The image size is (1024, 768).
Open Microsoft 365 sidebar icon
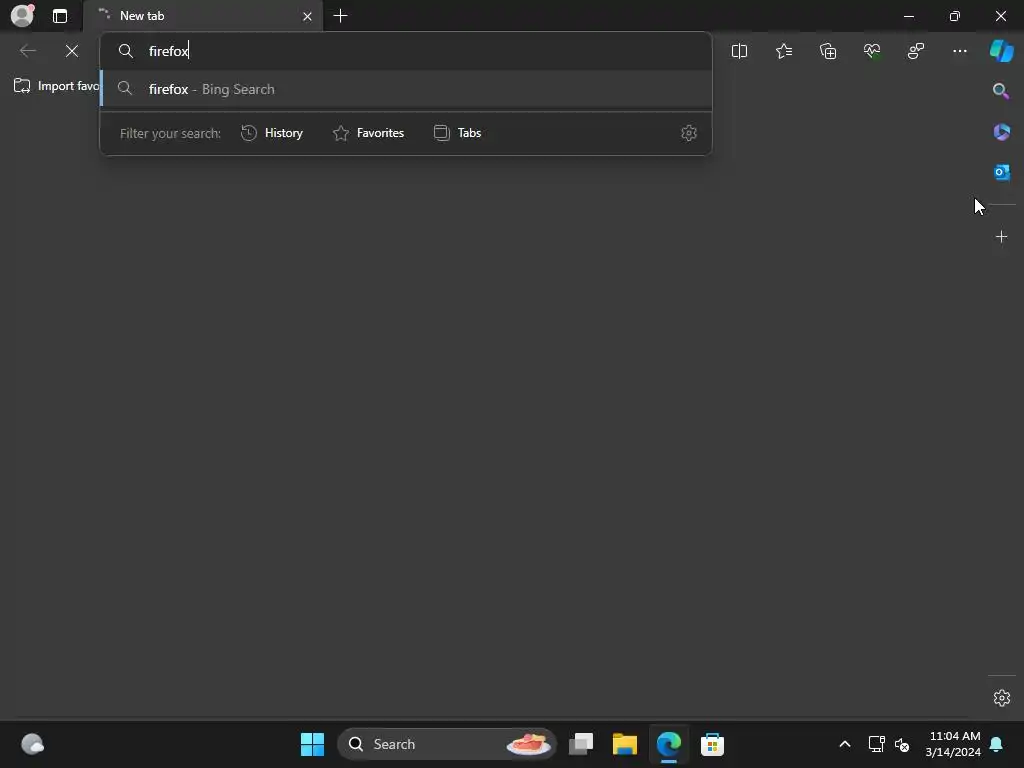(x=1001, y=132)
